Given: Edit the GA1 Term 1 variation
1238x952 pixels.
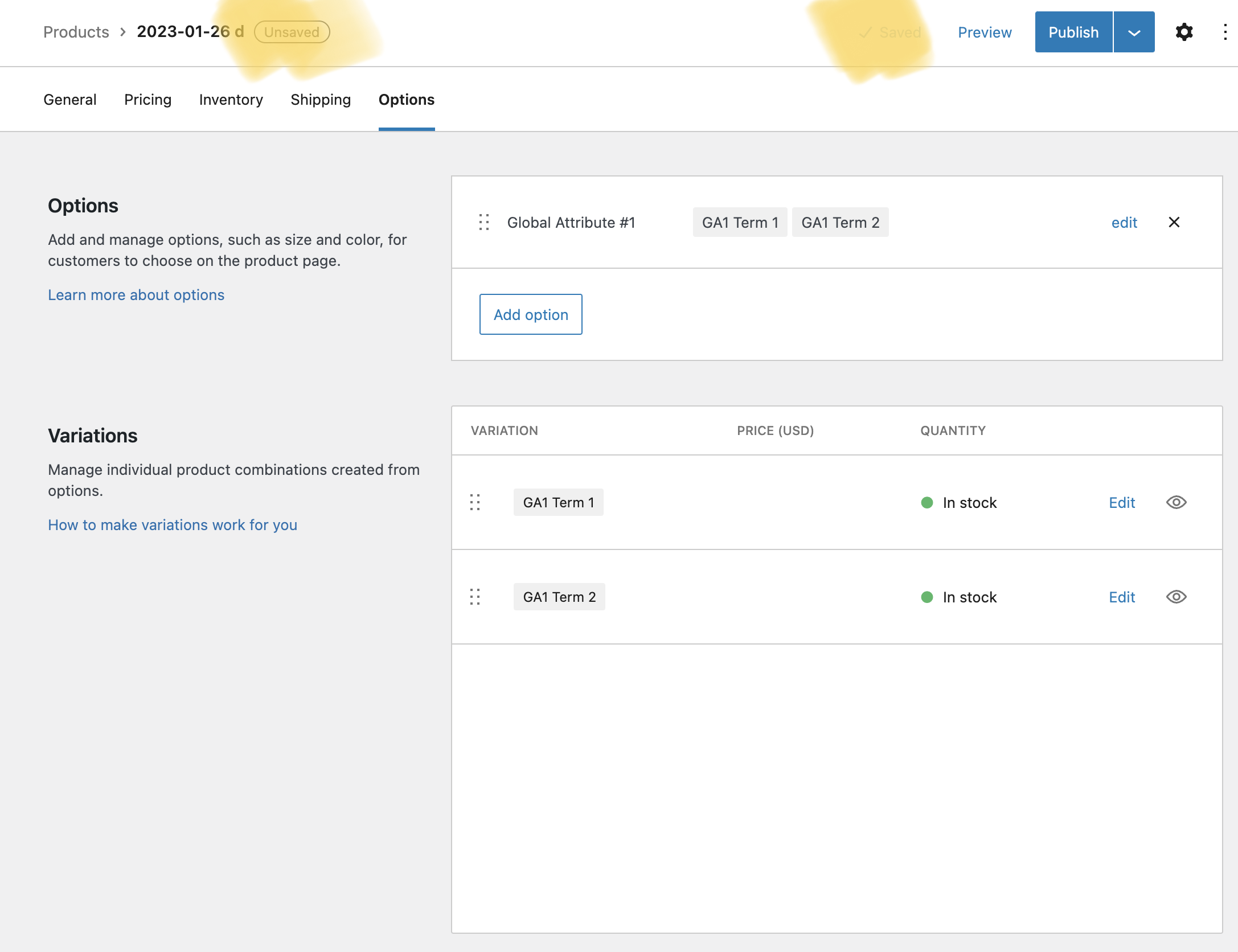Looking at the screenshot, I should [x=1121, y=502].
